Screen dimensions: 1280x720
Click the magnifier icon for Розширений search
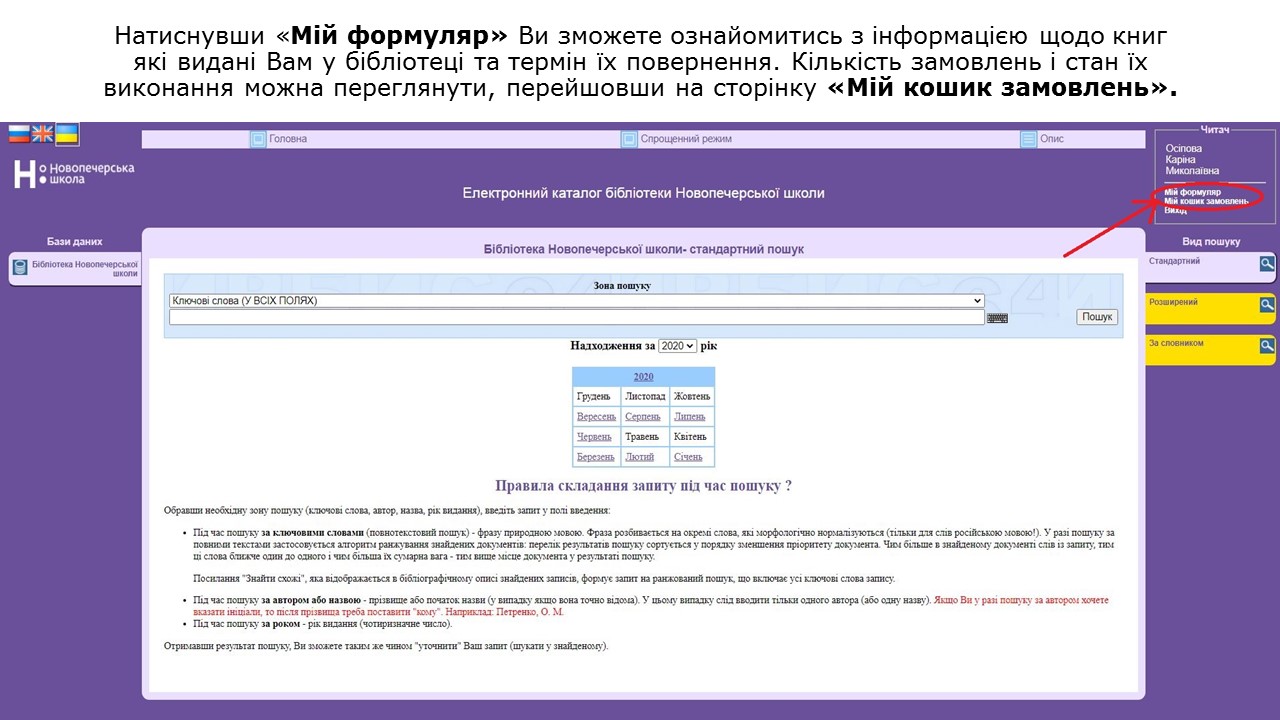(1266, 305)
